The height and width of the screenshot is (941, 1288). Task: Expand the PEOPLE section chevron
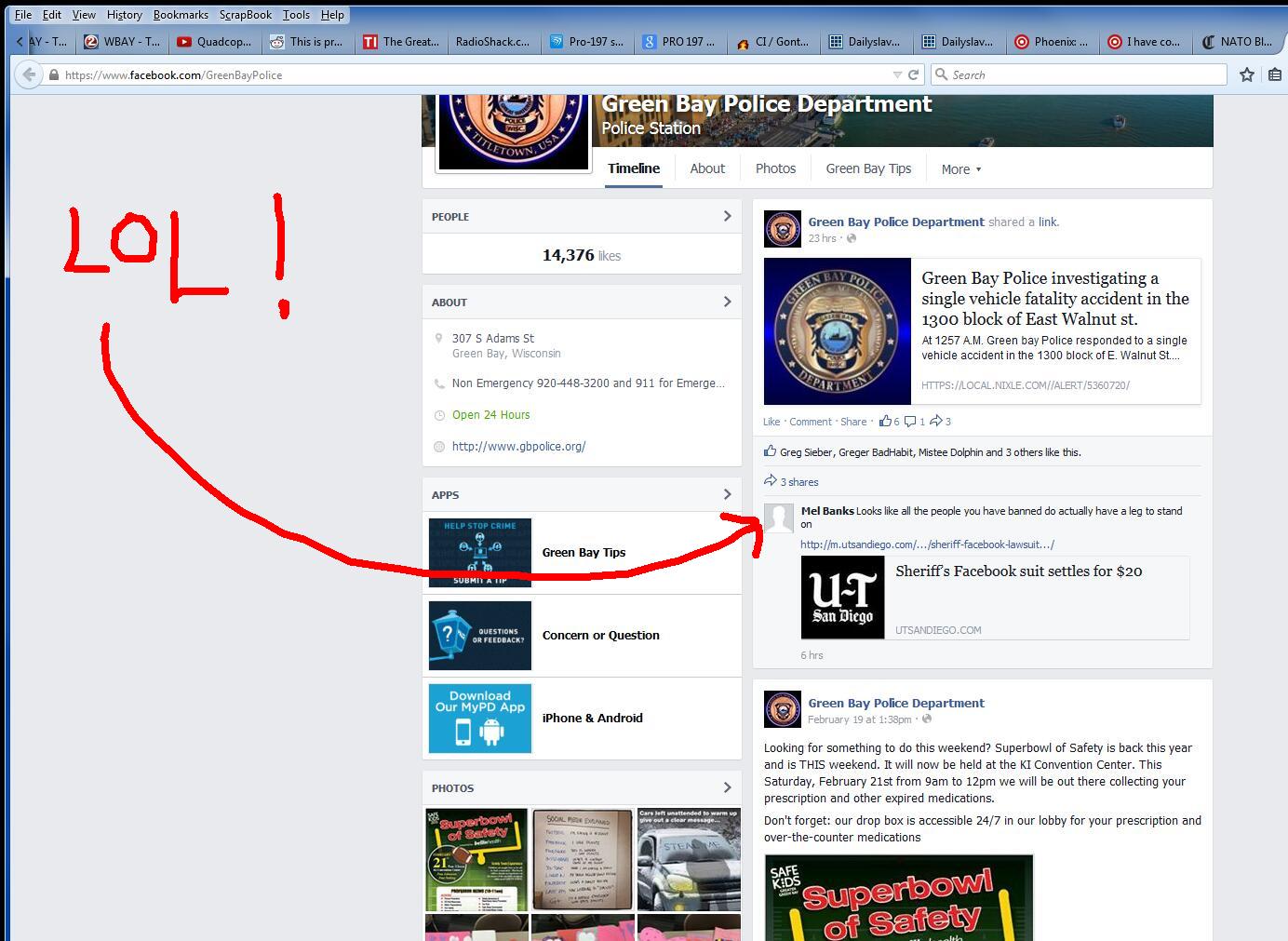coord(727,216)
